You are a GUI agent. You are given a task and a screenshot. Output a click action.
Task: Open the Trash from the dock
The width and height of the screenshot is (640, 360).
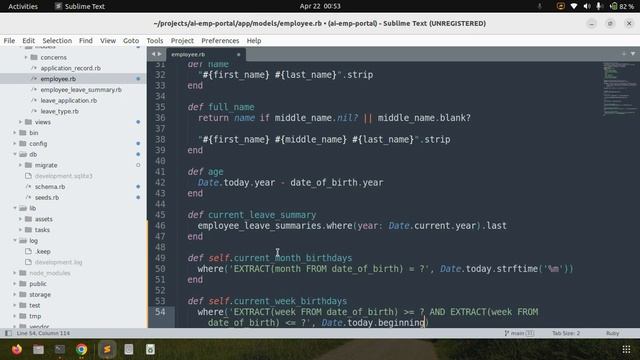click(x=150, y=349)
